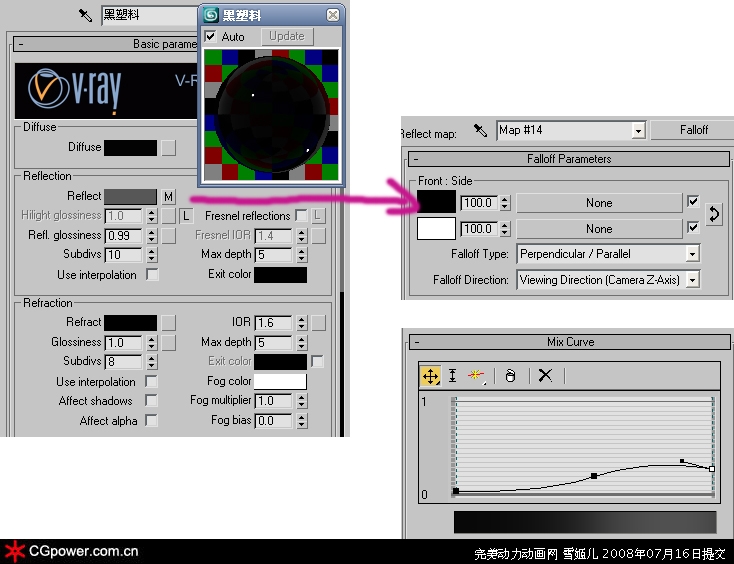The height and width of the screenshot is (564, 734).
Task: Toggle the L lock beside Hilight glossiness
Action: pyautogui.click(x=186, y=216)
